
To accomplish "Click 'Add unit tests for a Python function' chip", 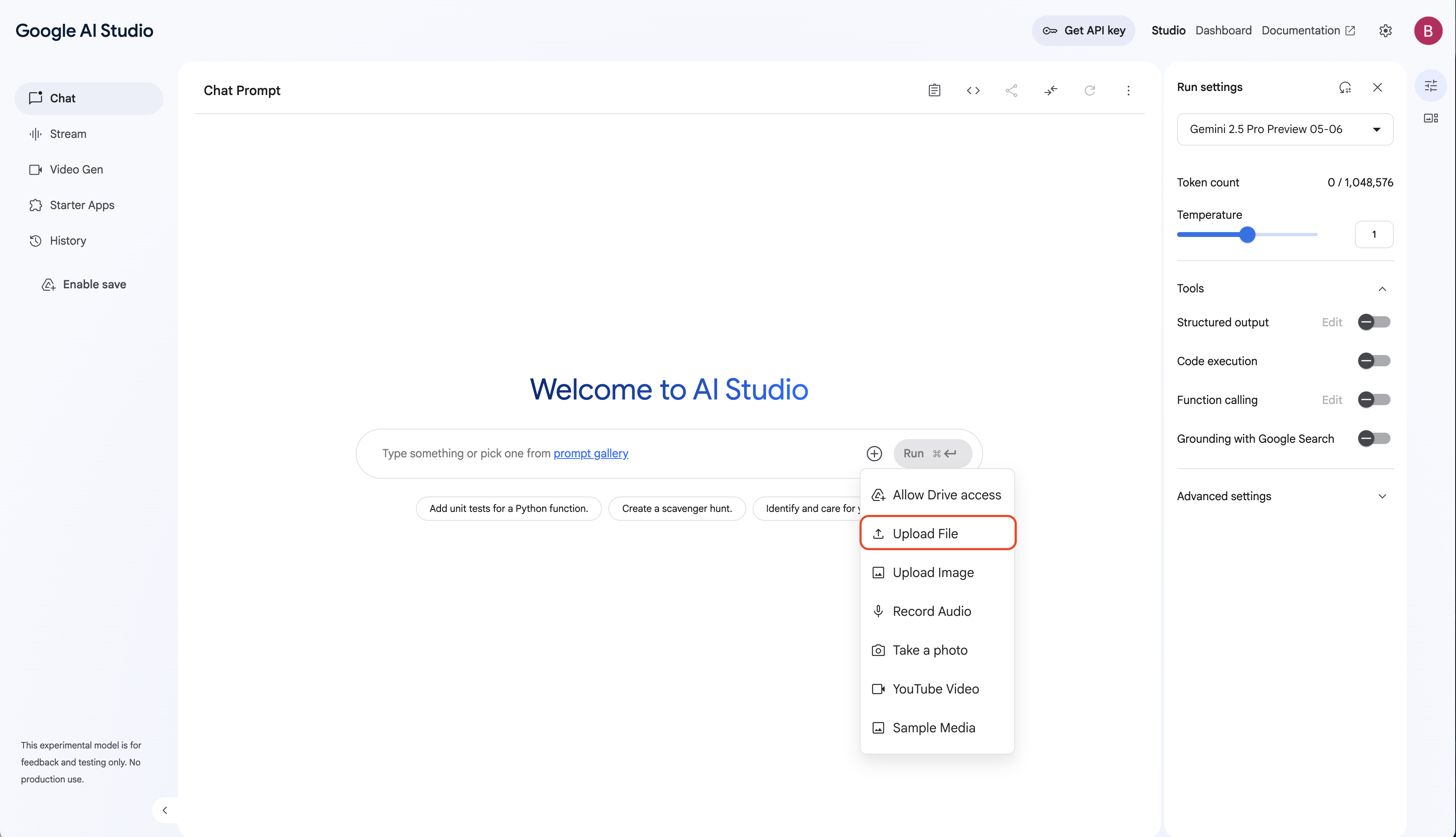I will [x=509, y=509].
